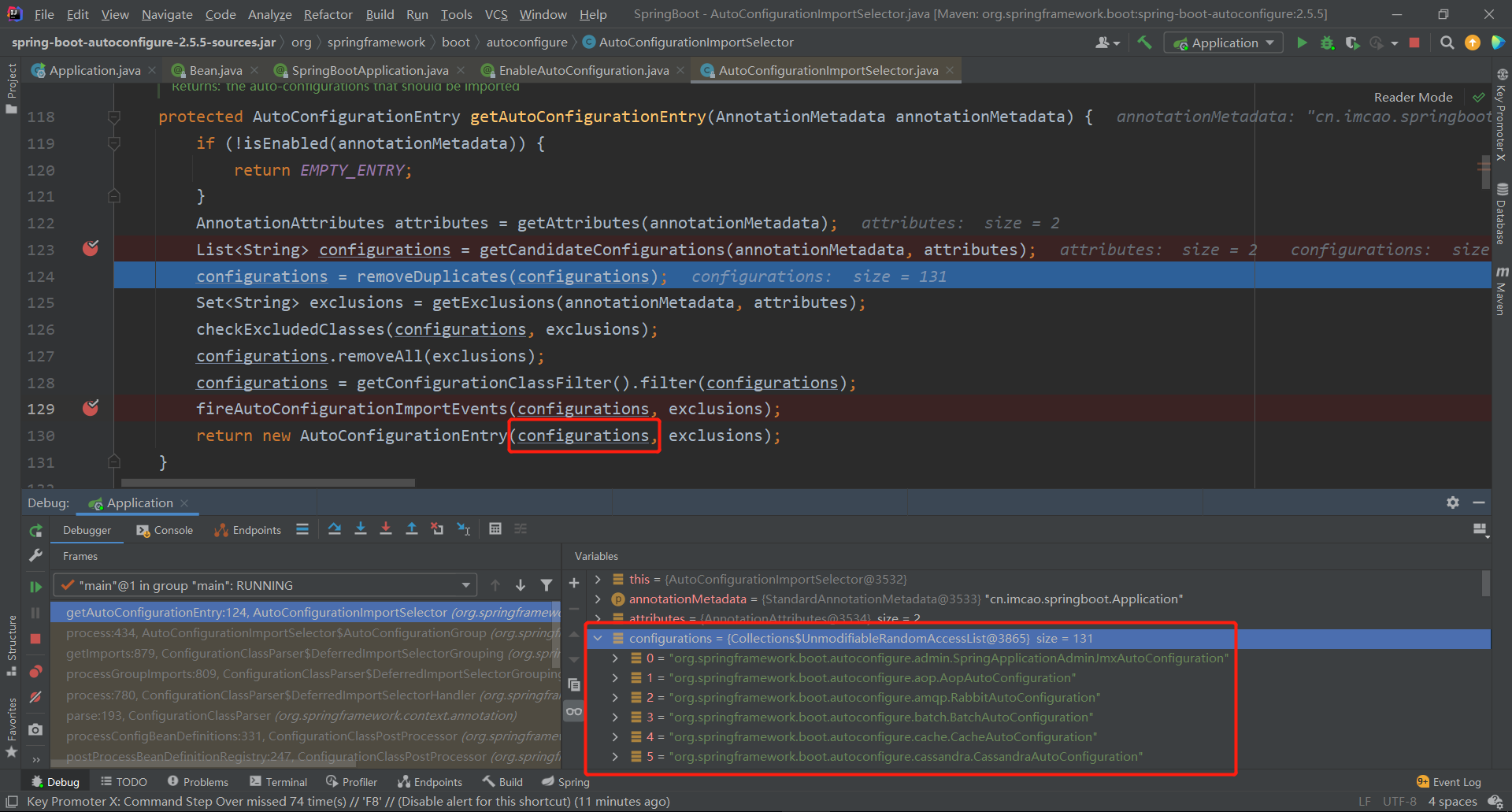The image size is (1512, 812).
Task: Click the green bug Debug icon
Action: [x=1327, y=43]
